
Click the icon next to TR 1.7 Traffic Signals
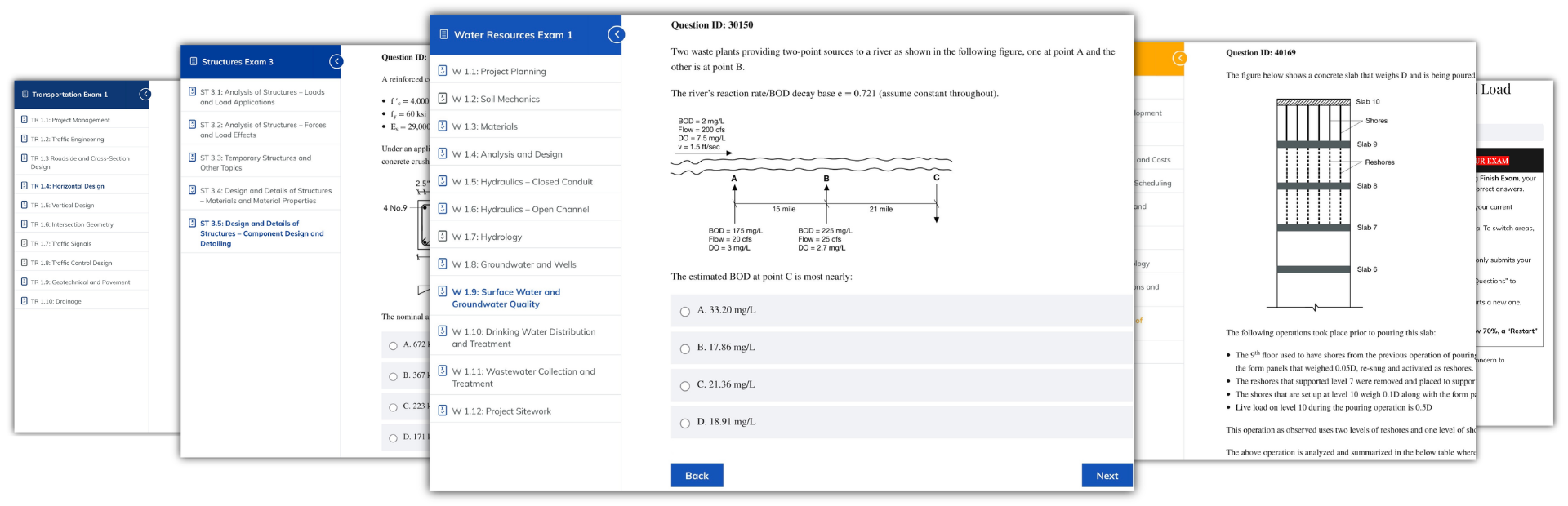[x=24, y=243]
